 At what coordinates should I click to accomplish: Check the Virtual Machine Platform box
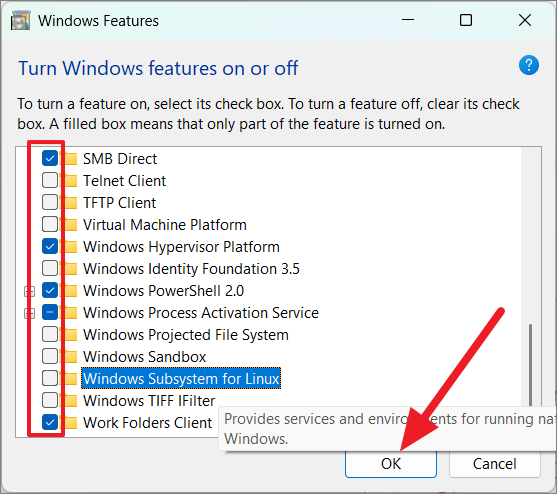pos(50,224)
